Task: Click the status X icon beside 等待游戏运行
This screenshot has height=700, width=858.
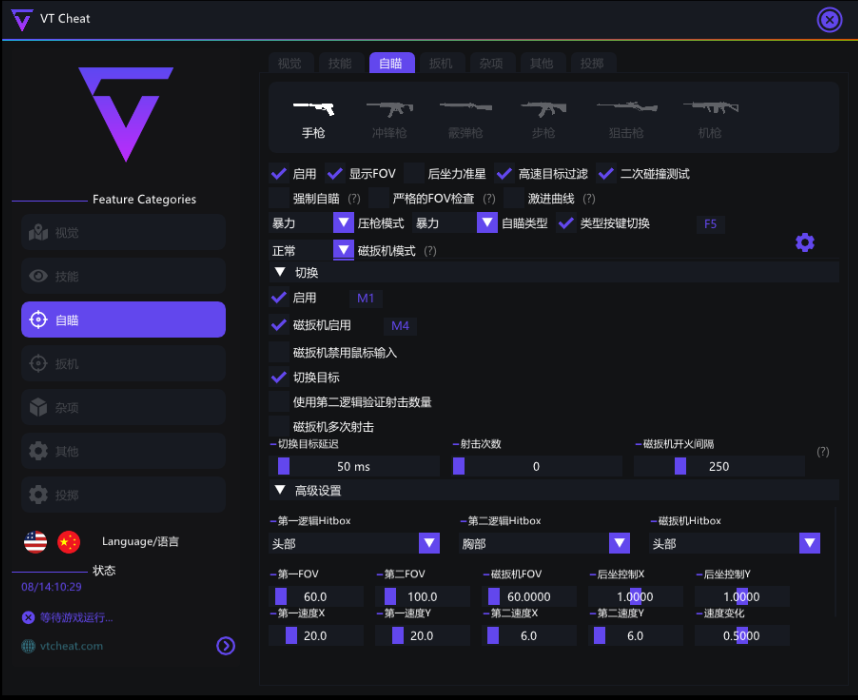Action: click(x=28, y=617)
